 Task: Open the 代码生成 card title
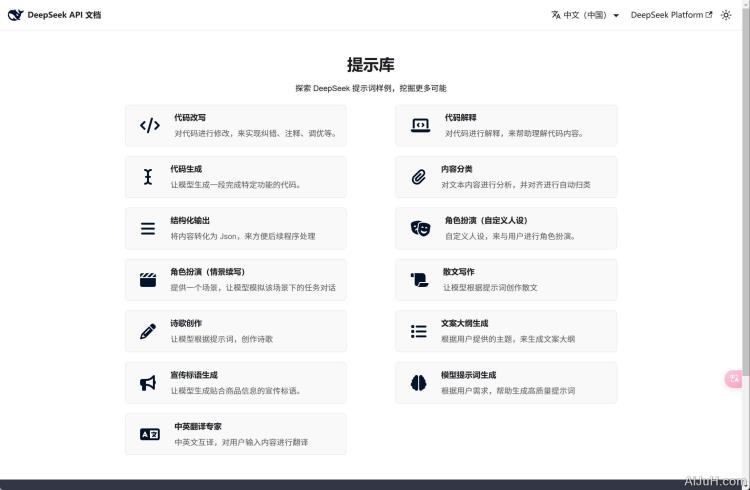tap(186, 169)
